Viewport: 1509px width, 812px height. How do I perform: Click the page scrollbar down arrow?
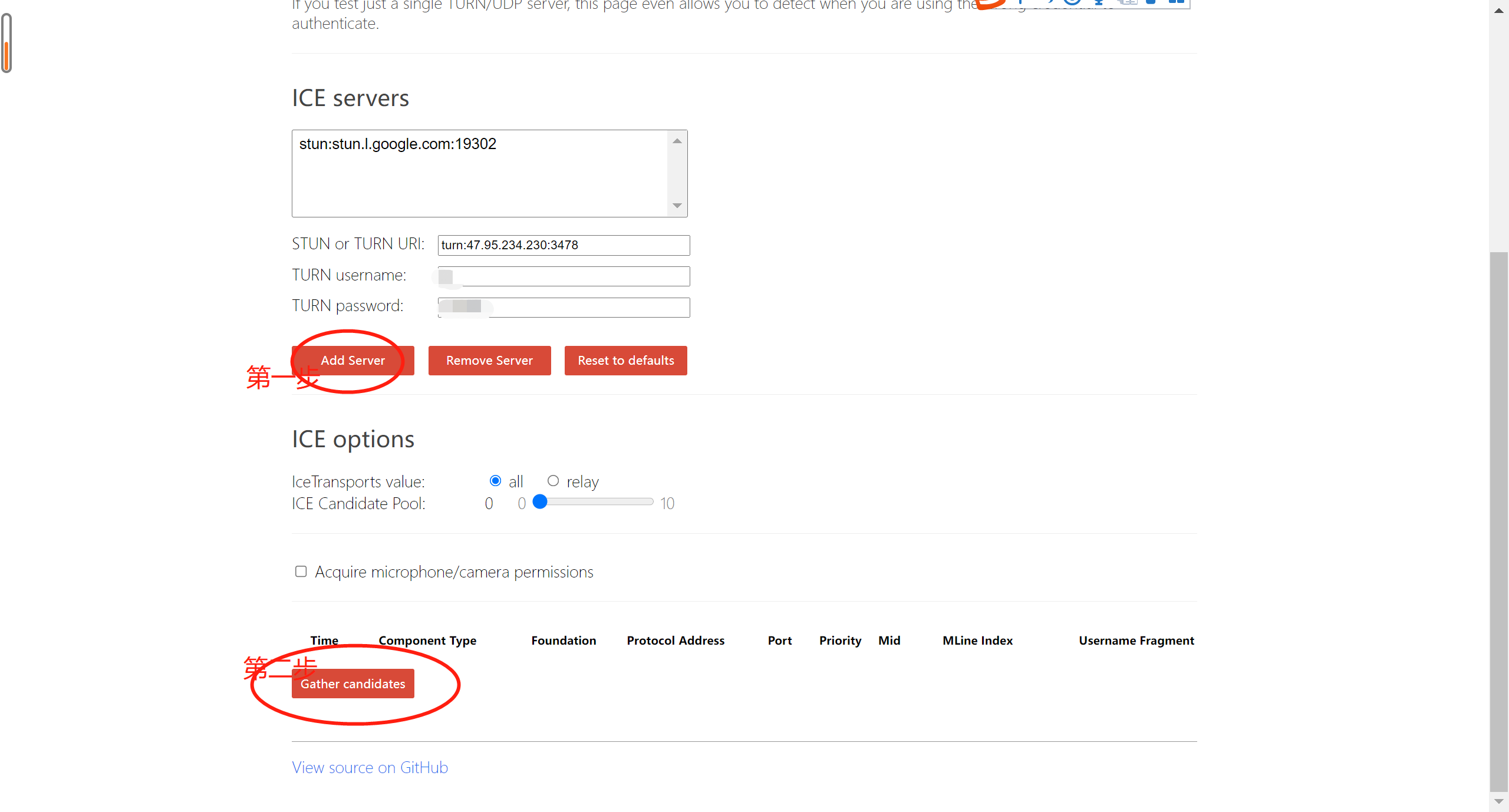pos(1498,801)
